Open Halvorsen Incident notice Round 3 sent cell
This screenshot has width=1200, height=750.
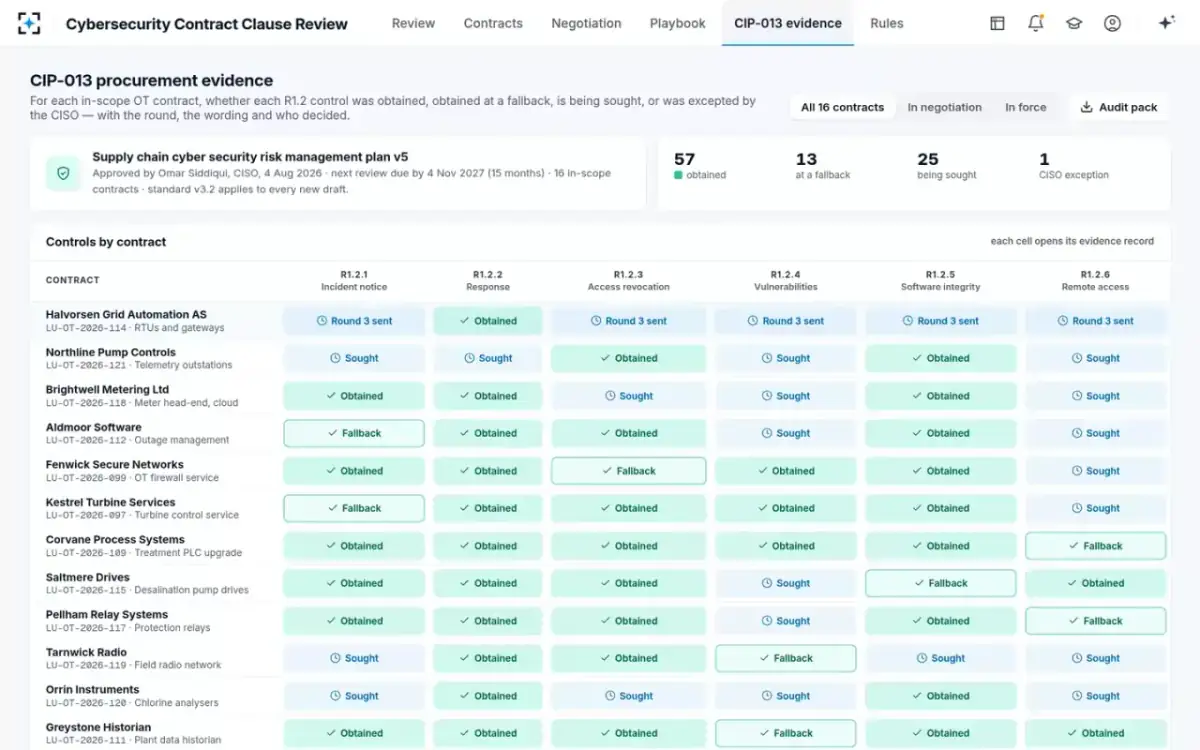pos(354,321)
